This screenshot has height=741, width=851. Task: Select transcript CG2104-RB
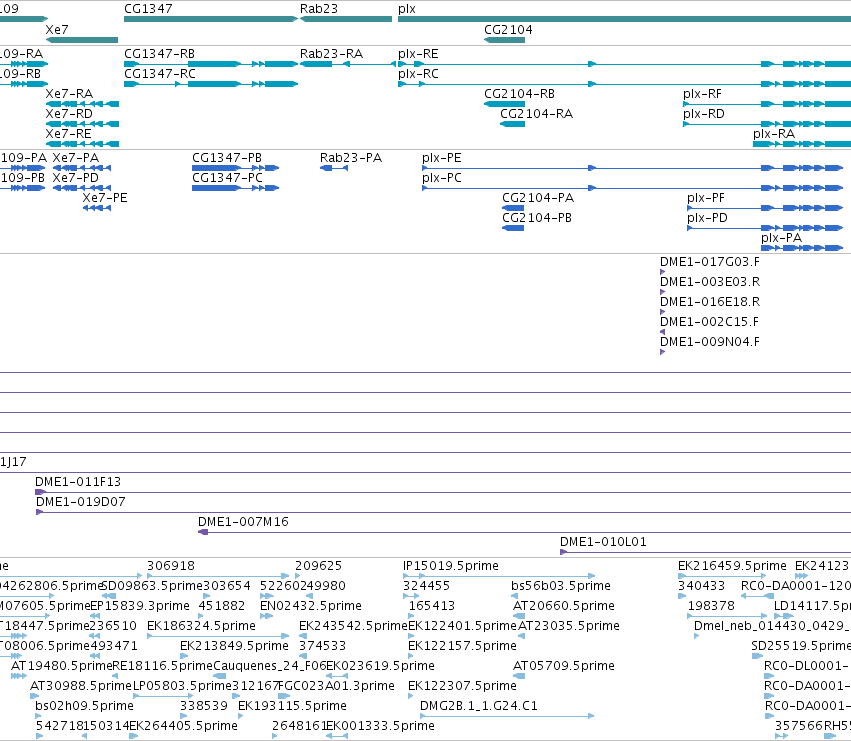click(504, 104)
